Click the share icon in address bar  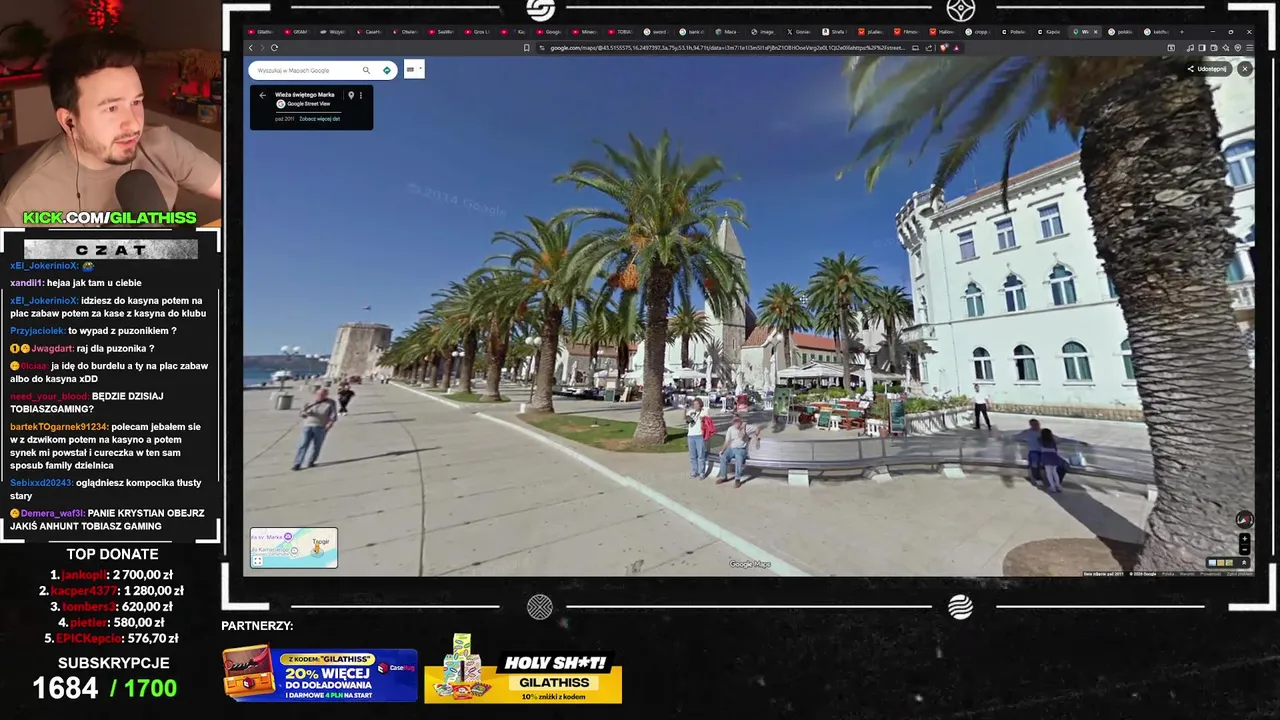(x=929, y=48)
